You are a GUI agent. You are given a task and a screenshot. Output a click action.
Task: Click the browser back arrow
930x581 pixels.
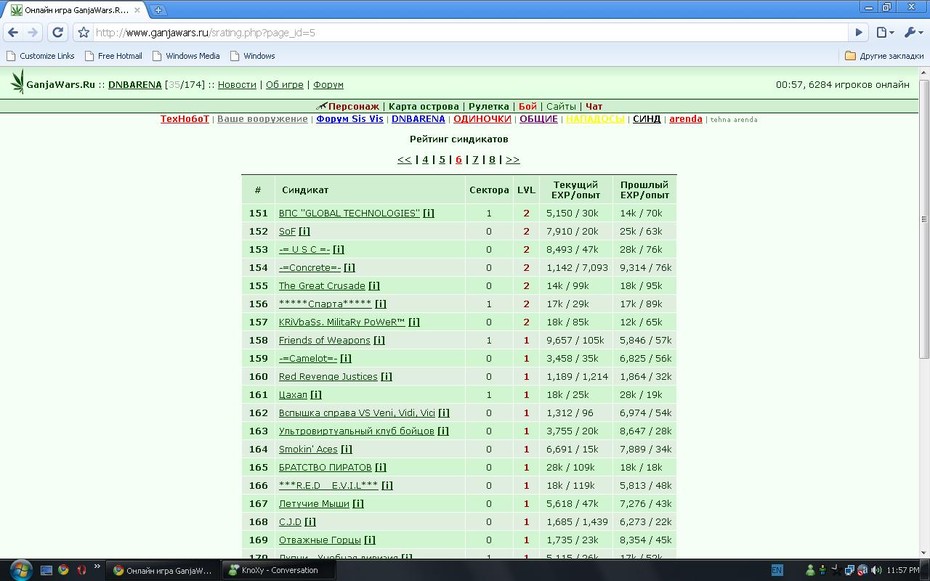coord(13,33)
